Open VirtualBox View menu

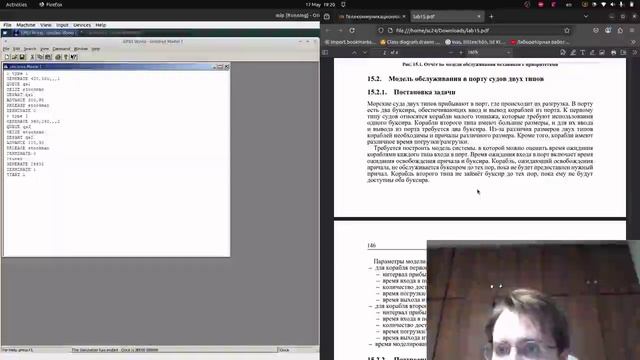click(46, 25)
